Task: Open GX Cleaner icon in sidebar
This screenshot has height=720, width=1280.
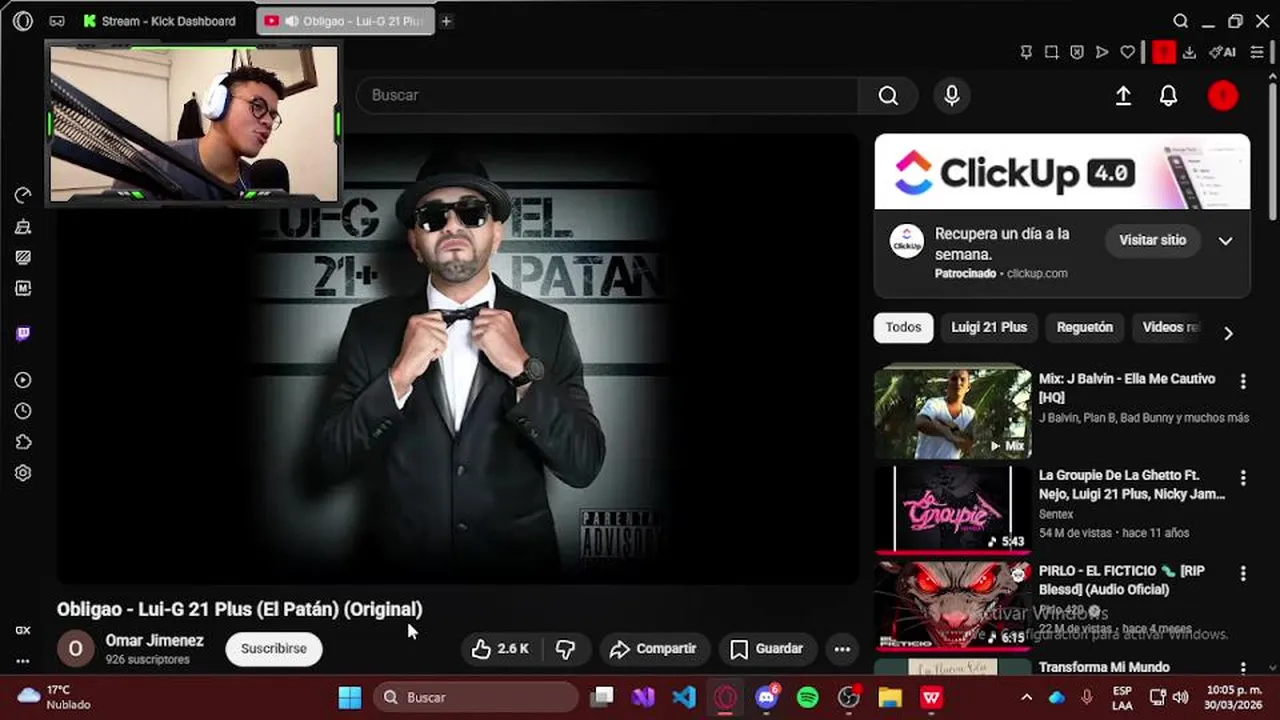Action: [x=23, y=227]
